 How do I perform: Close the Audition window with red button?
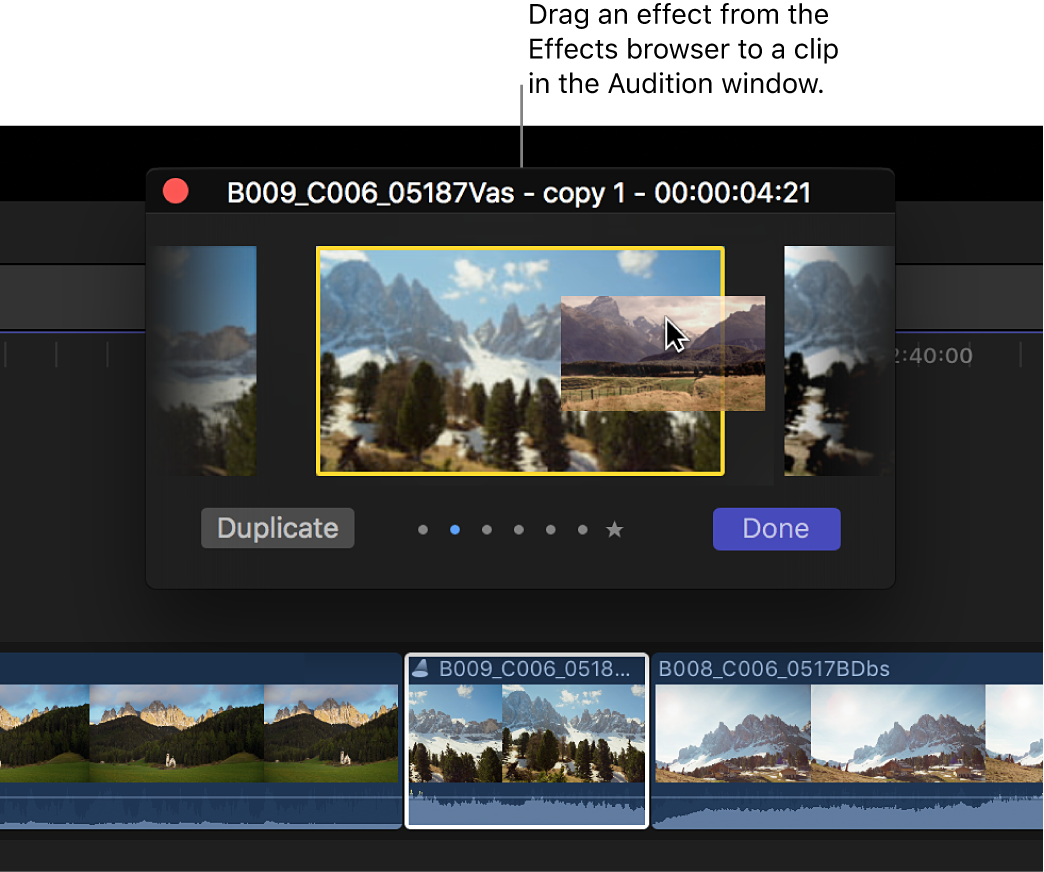[176, 191]
